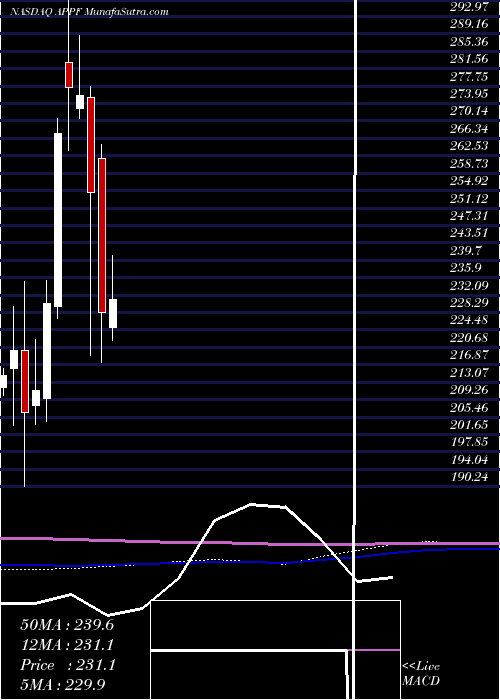Click the 273.95 price axis label

coord(469,94)
